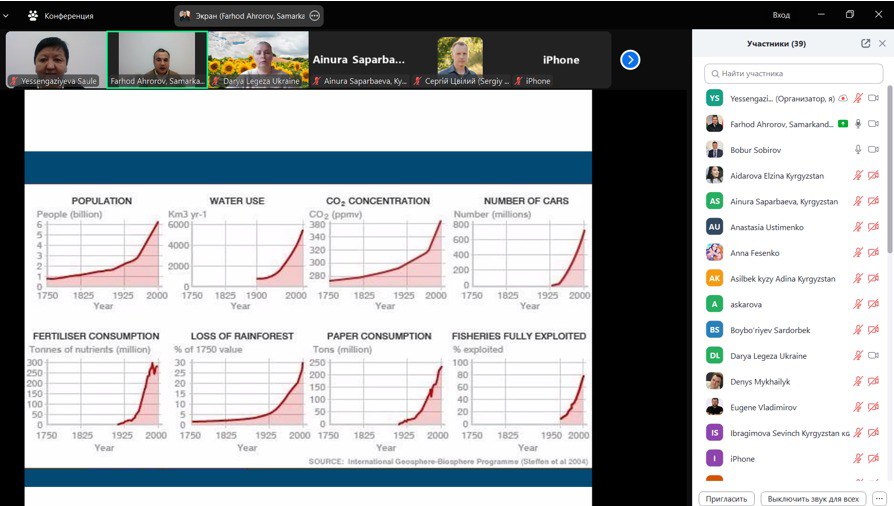Toggle Bobur Sobirov's camera icon
The height and width of the screenshot is (506, 894).
coord(873,149)
